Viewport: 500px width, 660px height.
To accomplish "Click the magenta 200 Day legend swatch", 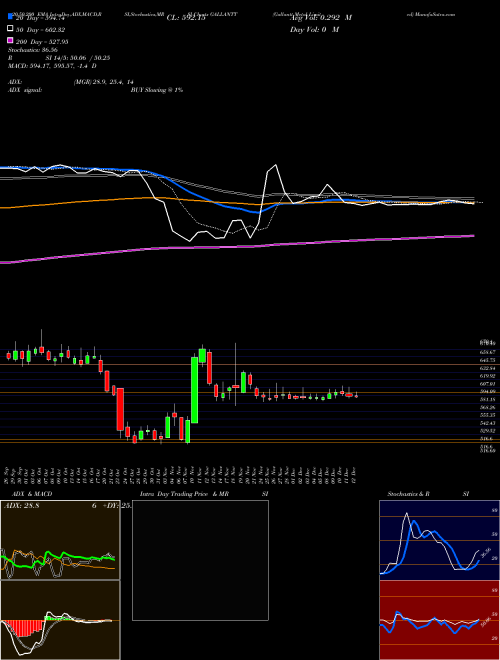I will click(x=10, y=40).
